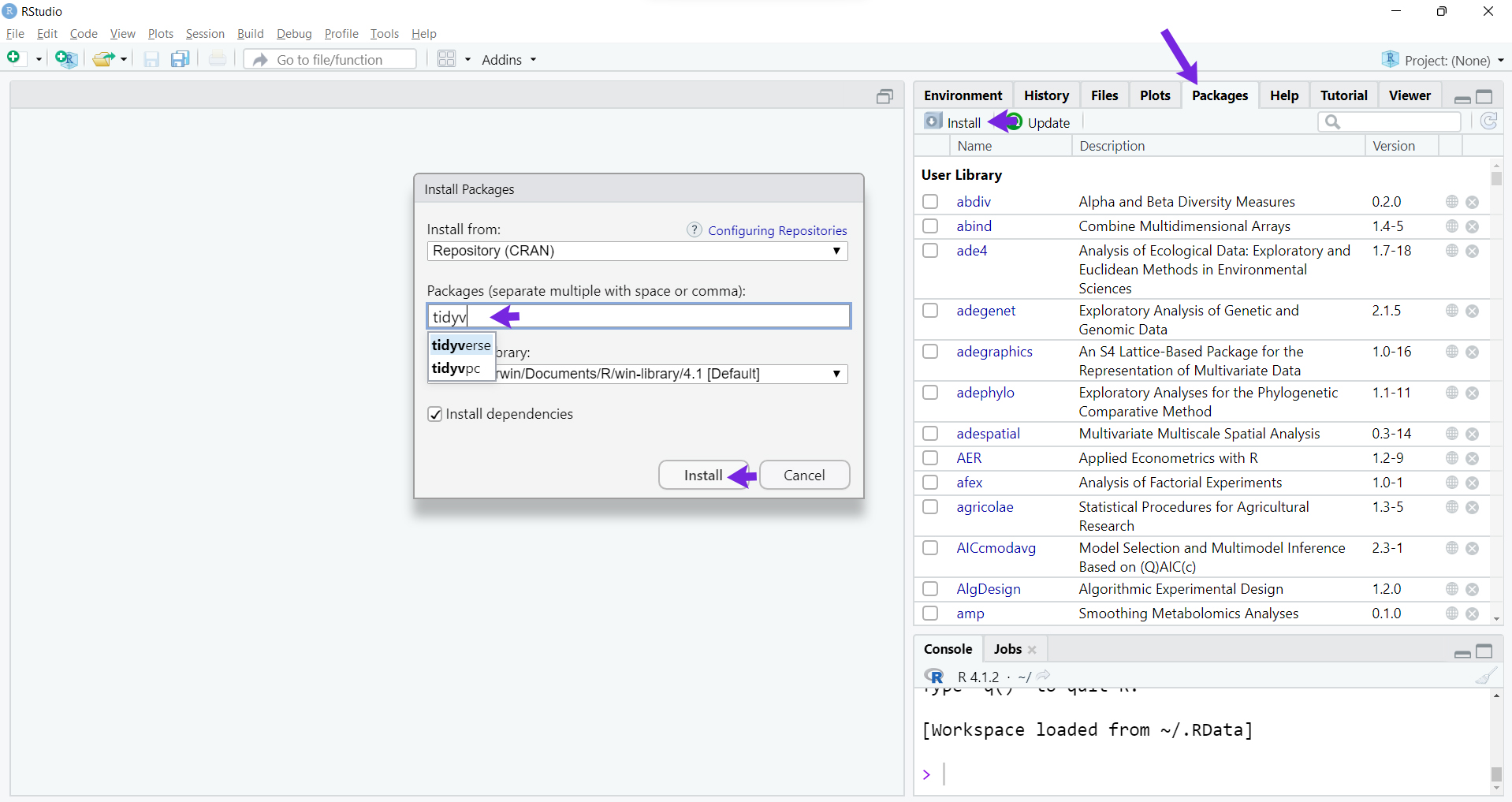
Task: Click the Create a Project icon
Action: coord(65,59)
